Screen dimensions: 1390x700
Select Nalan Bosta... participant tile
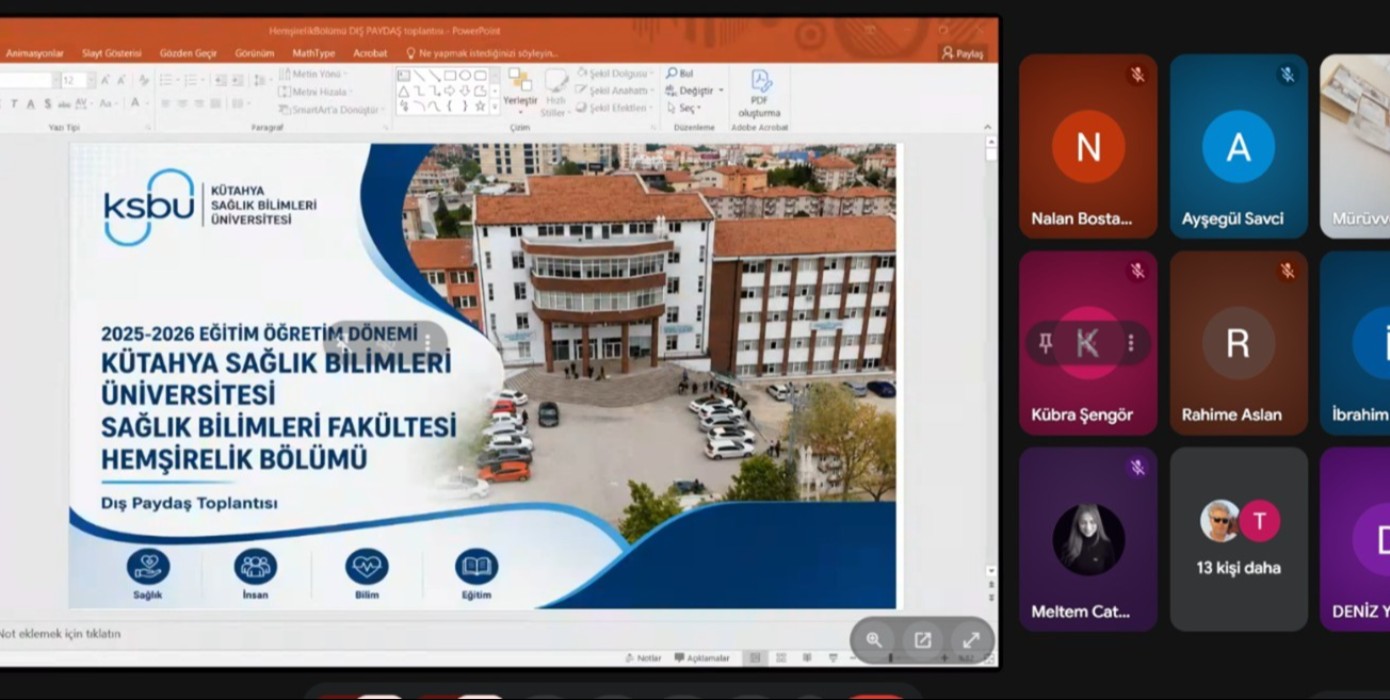pyautogui.click(x=1088, y=146)
